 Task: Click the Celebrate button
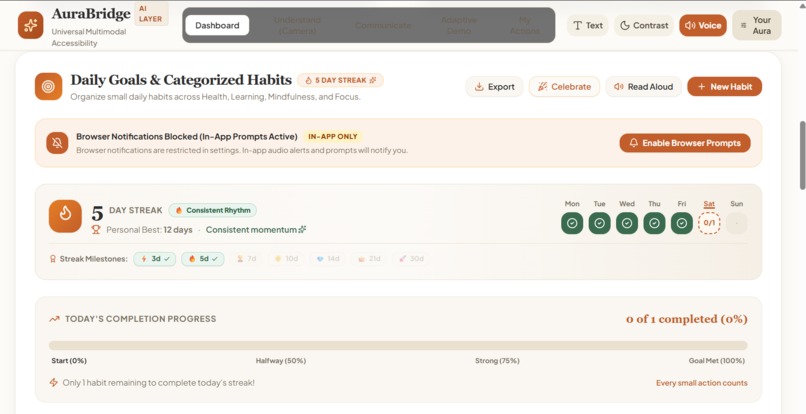(564, 86)
